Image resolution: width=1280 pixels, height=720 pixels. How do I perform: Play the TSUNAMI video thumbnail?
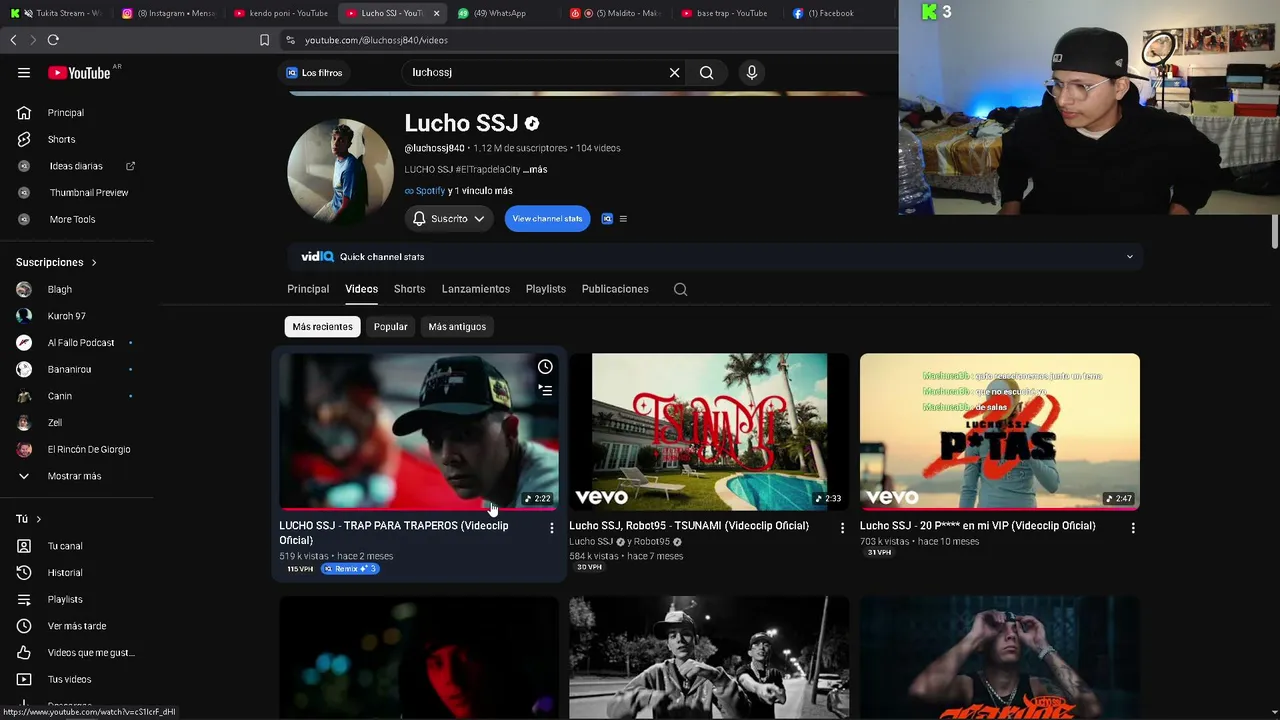point(709,432)
